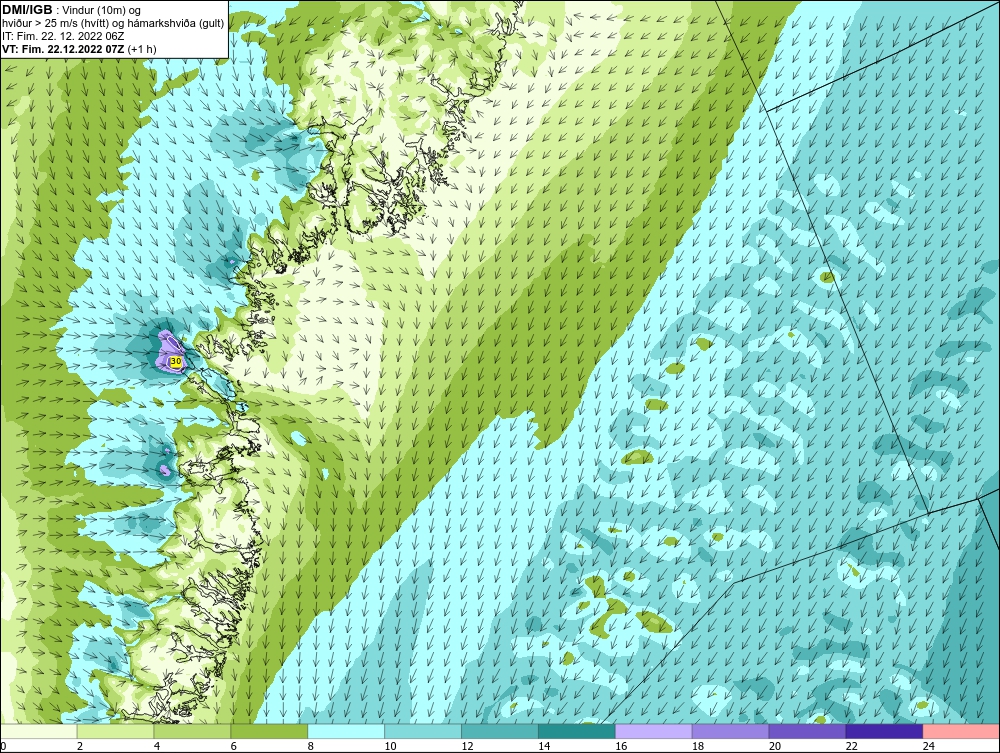Click the 'VT: Fim. 22.12.2022 07Z' line
This screenshot has height=753, width=1000.
click(64, 49)
